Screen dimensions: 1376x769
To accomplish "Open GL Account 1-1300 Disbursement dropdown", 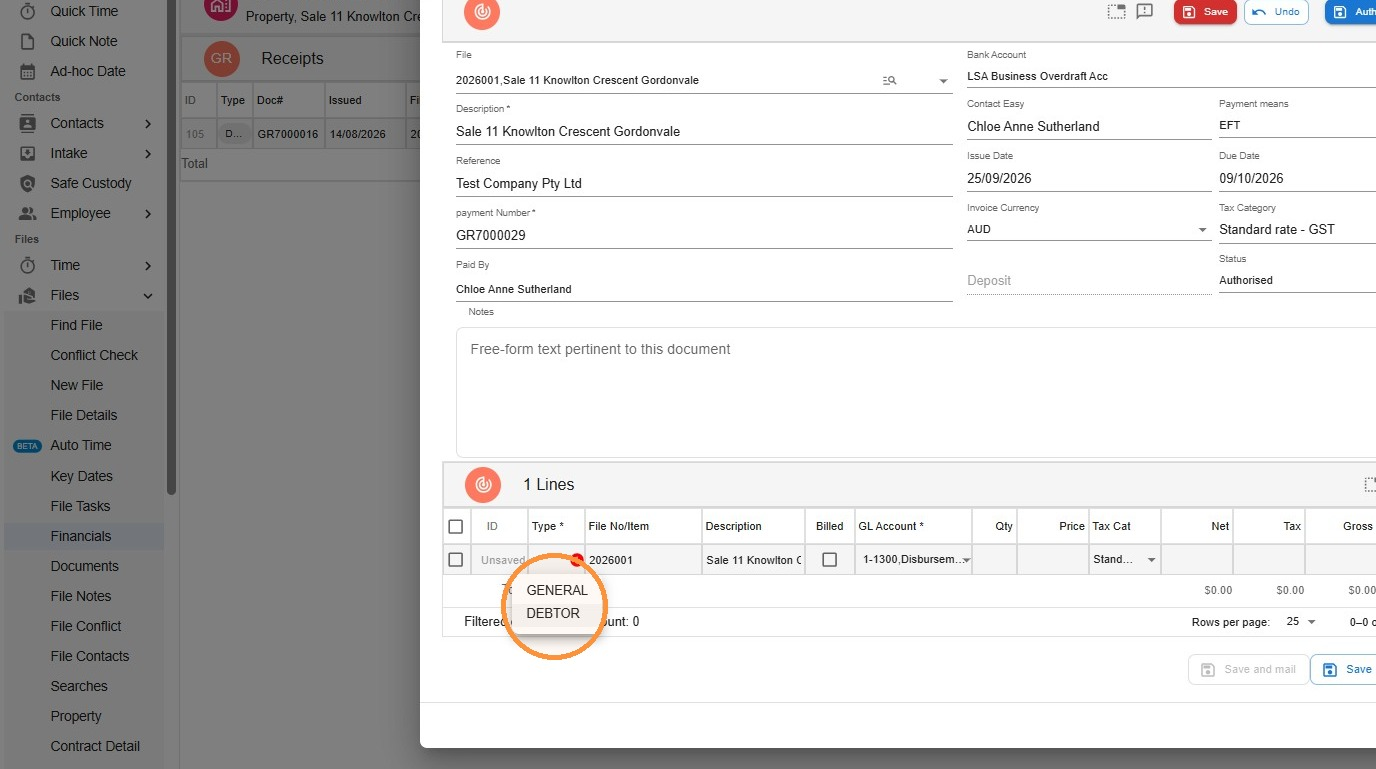I will point(966,561).
